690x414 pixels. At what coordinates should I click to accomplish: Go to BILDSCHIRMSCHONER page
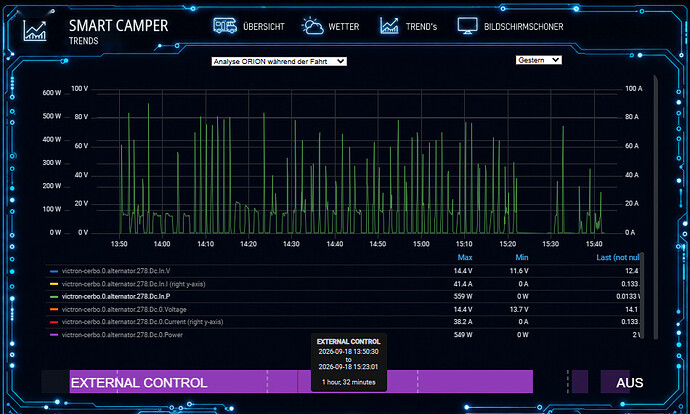pos(524,27)
